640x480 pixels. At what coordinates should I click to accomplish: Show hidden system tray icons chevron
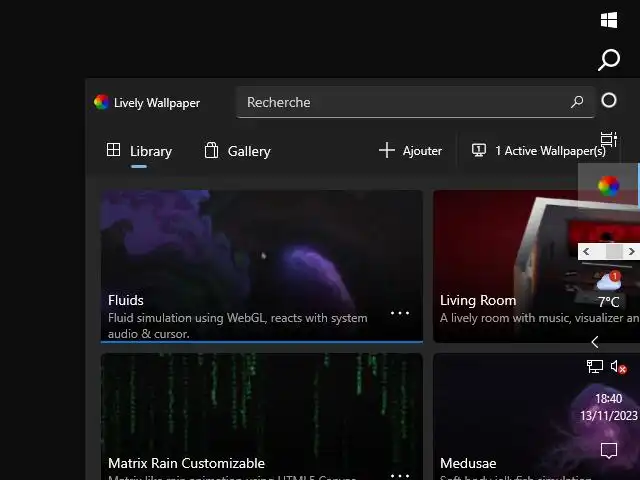click(x=595, y=342)
